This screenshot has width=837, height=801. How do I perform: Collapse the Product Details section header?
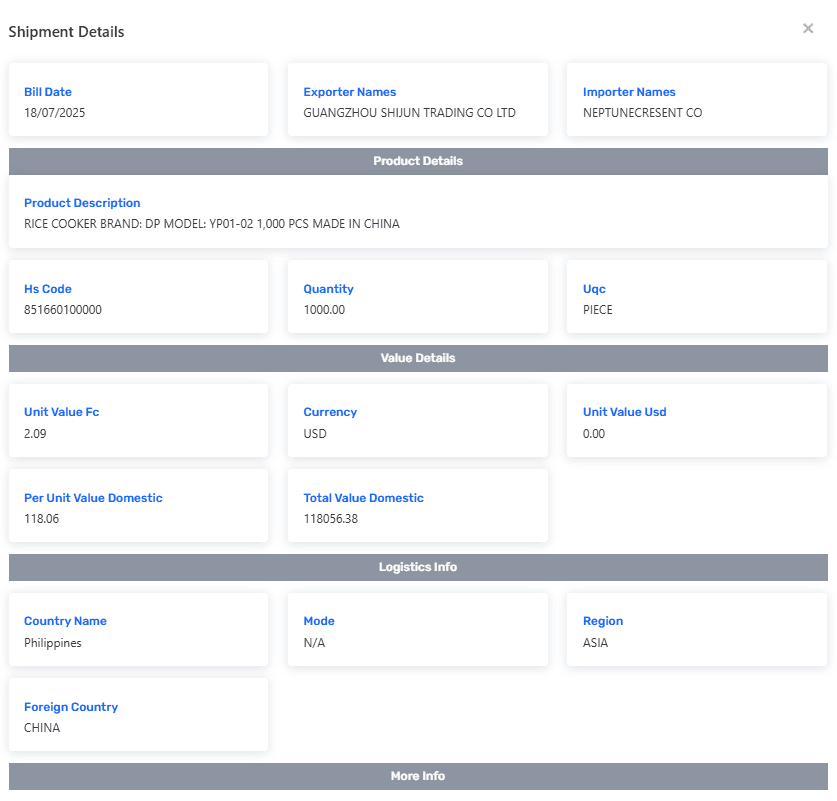418,161
